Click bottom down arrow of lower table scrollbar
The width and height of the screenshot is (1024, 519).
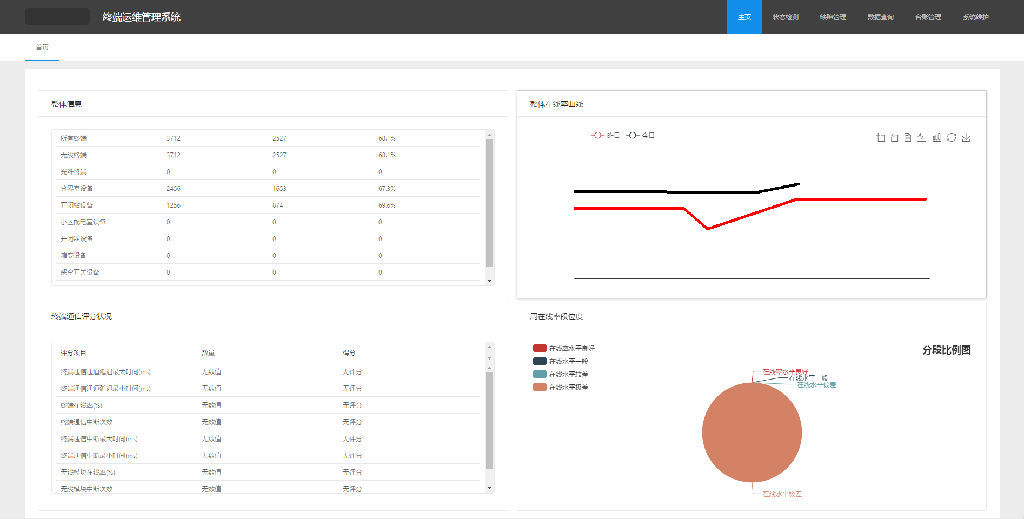point(490,488)
